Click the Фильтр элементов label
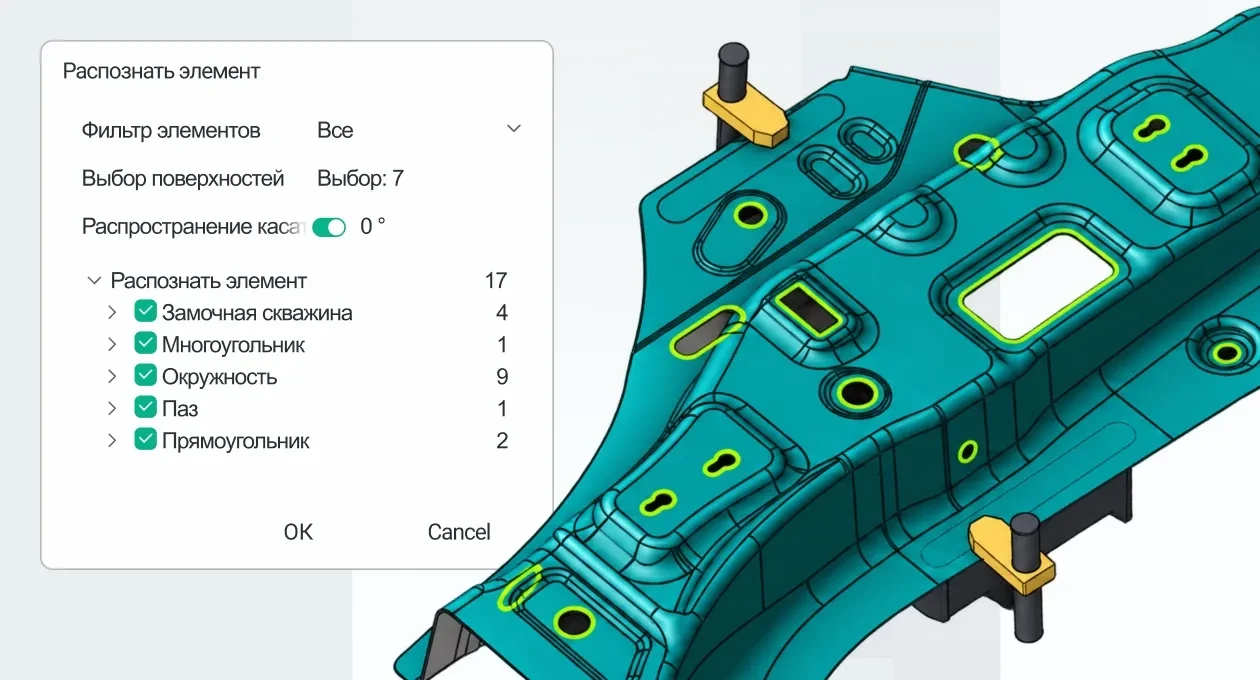Screen dimensions: 1260x680 tap(171, 131)
